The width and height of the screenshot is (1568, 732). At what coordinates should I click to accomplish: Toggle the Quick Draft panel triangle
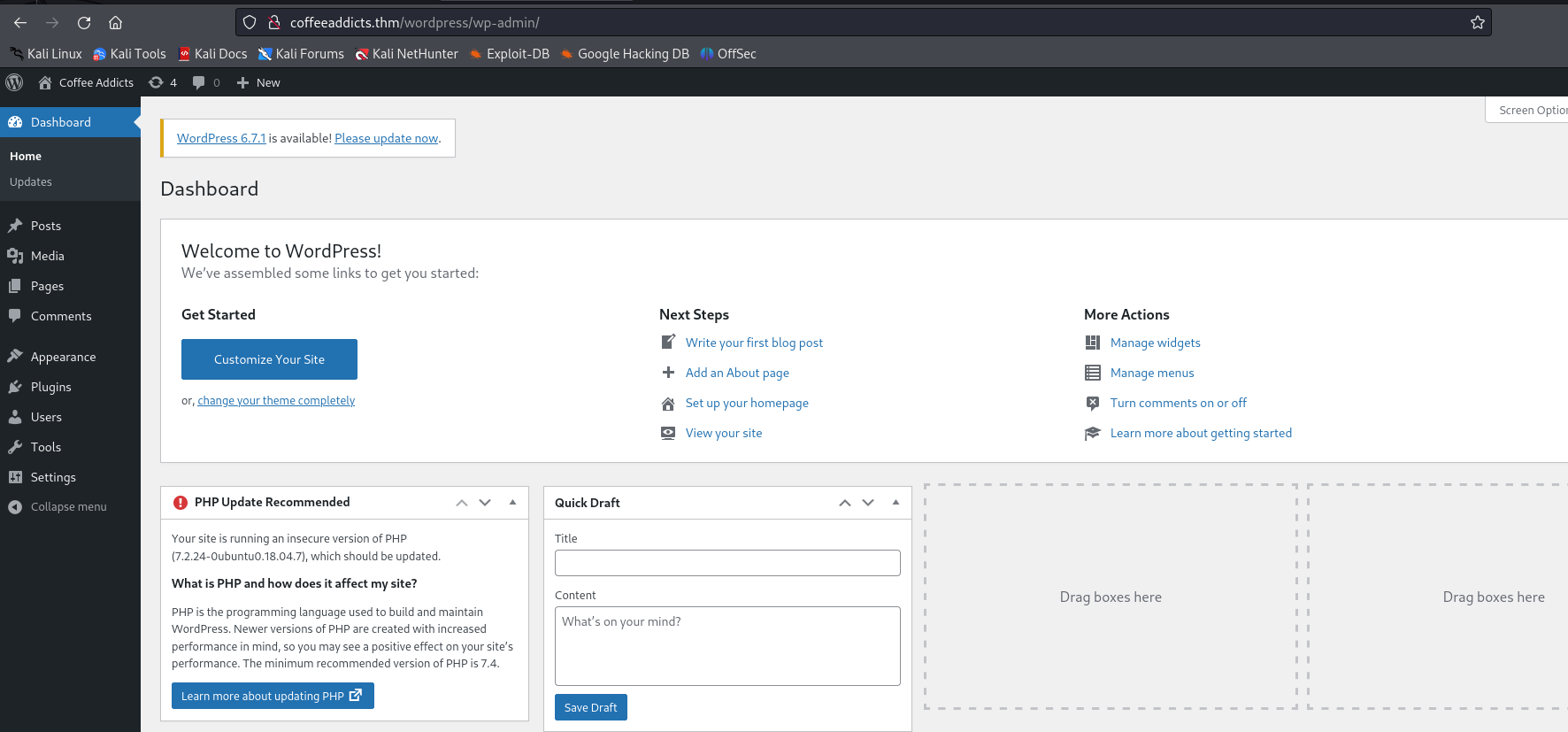(x=895, y=502)
